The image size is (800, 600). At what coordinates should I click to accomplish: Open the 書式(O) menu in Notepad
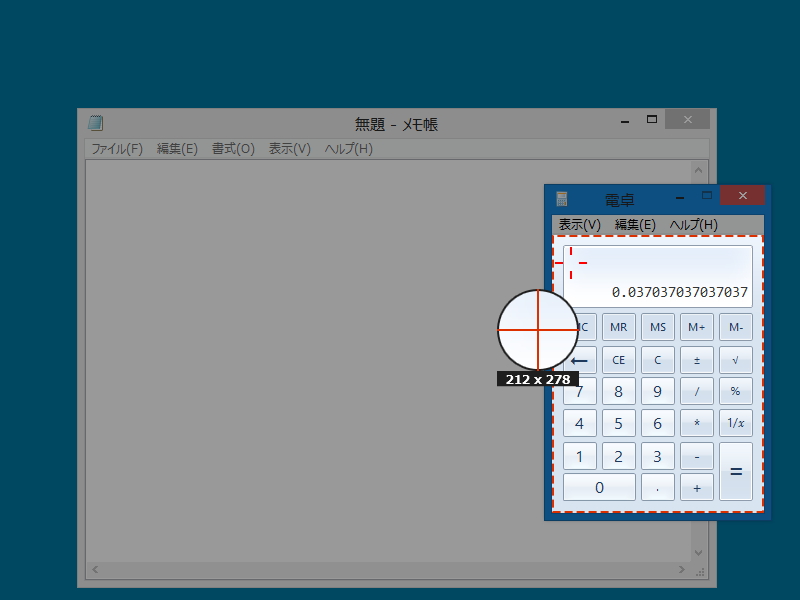[x=233, y=149]
